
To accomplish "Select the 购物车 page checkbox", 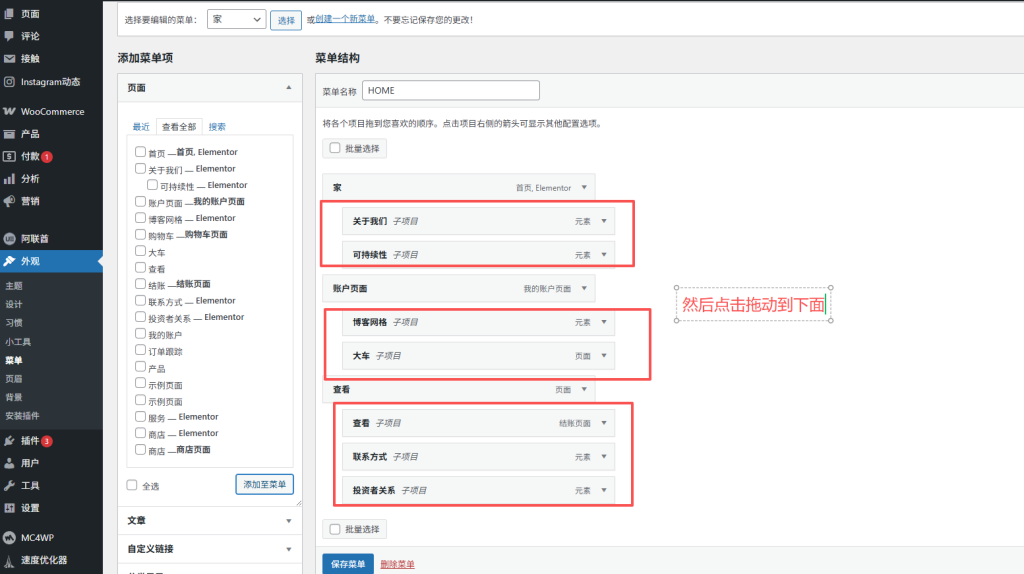I will (x=140, y=234).
